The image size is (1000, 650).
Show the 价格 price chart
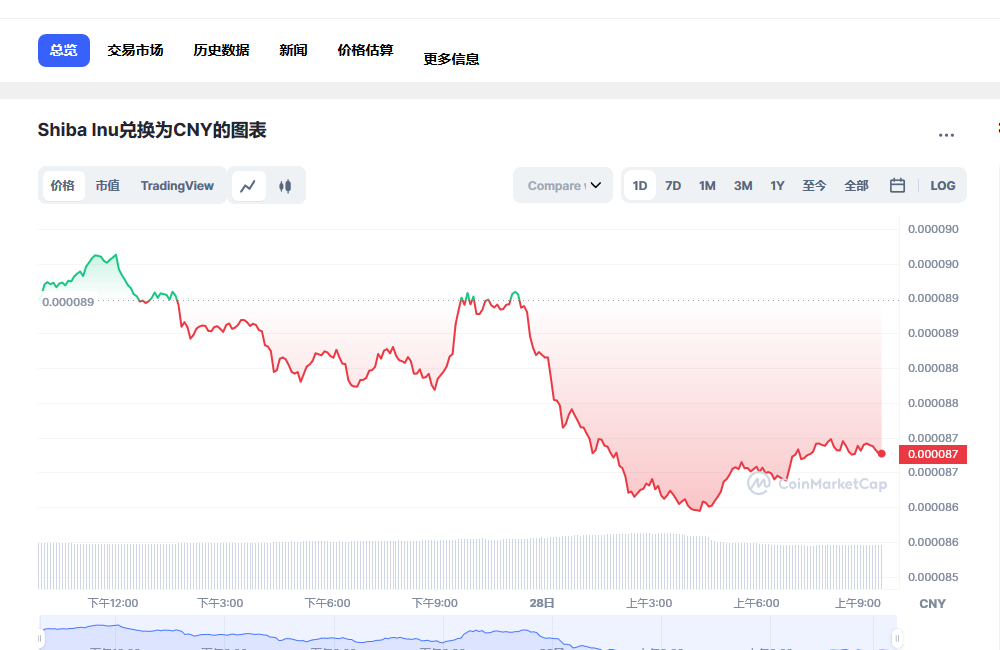click(62, 186)
